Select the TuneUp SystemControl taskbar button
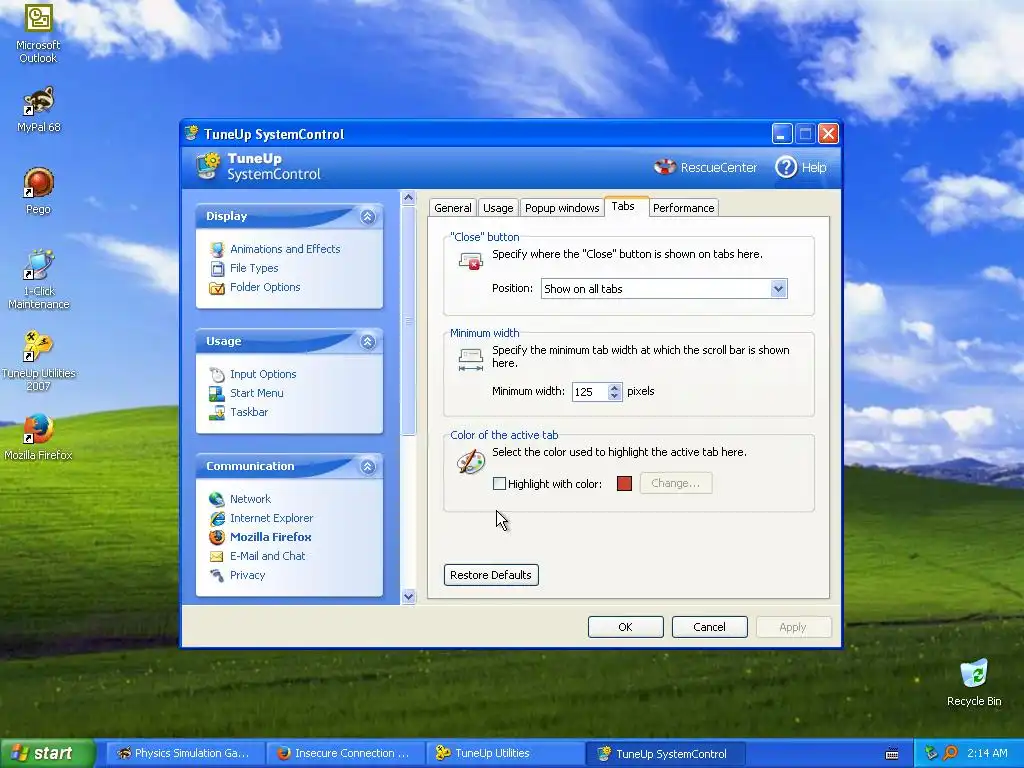1024x768 pixels. (x=665, y=753)
